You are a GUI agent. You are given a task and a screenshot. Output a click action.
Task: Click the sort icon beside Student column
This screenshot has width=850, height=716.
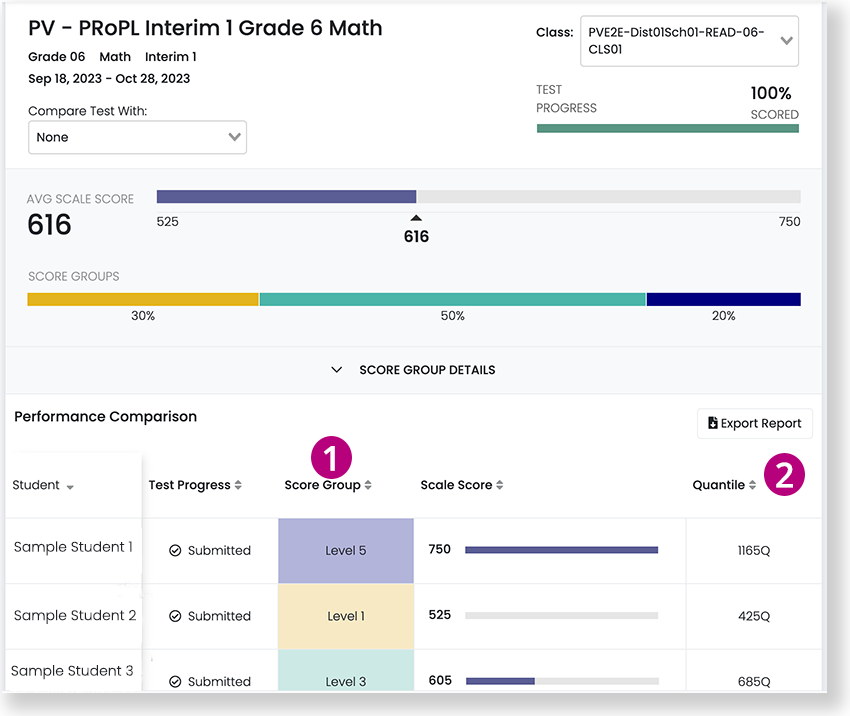click(70, 487)
